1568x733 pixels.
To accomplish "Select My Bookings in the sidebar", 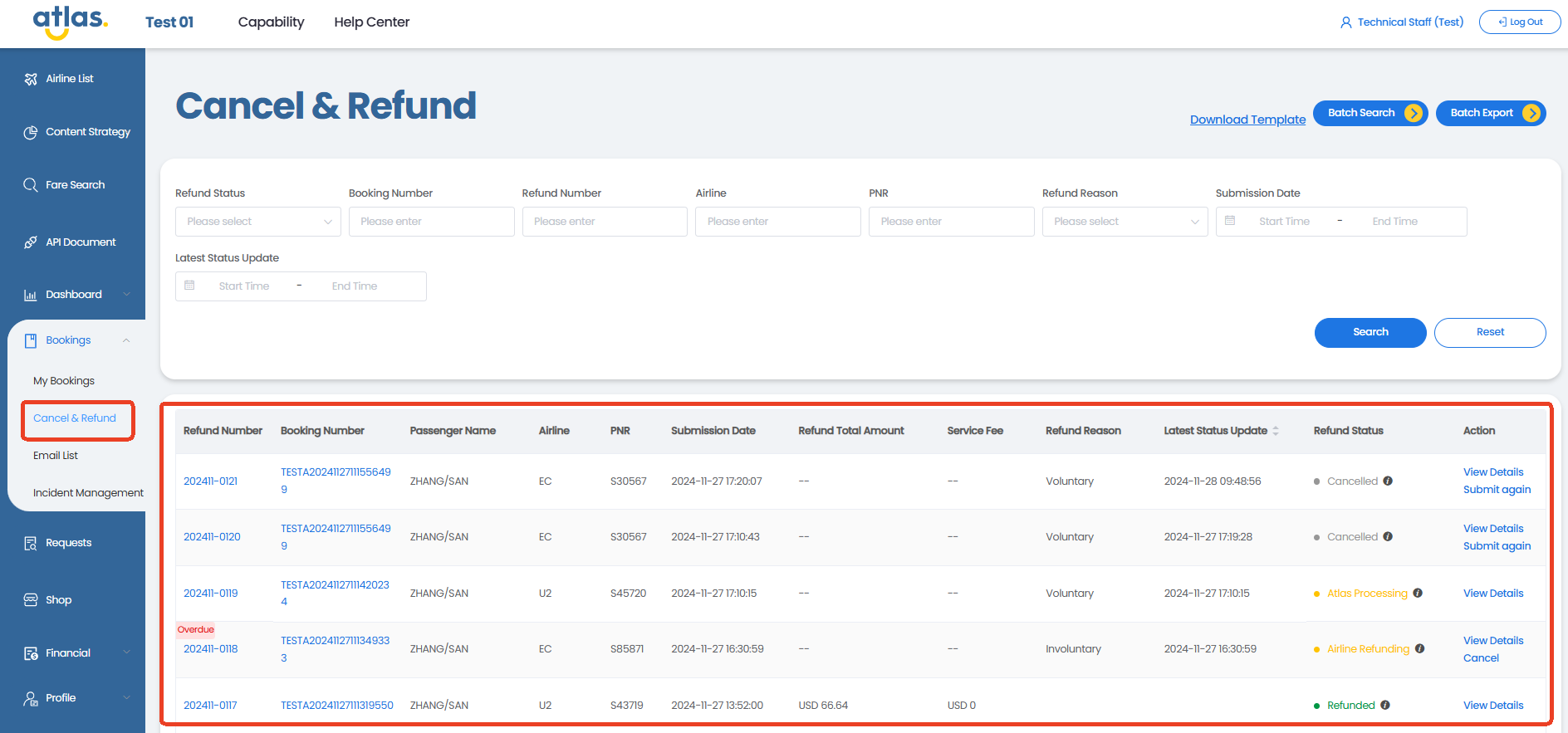I will point(64,381).
